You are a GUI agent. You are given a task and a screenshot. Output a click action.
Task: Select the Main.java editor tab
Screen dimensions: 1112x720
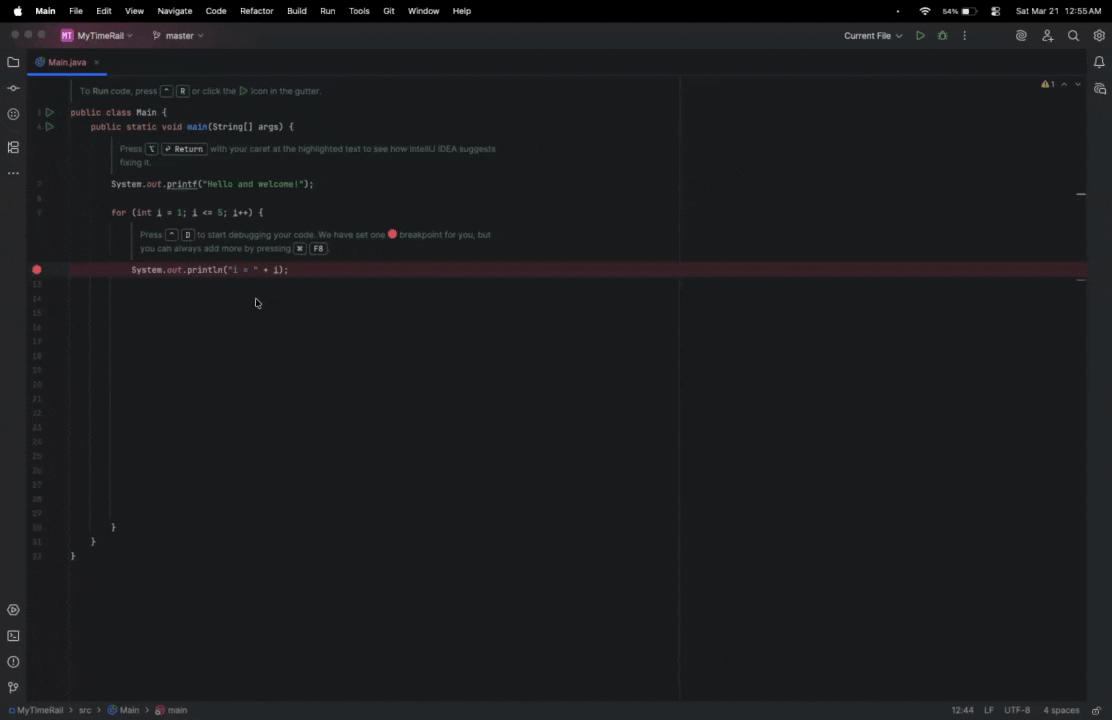point(67,62)
